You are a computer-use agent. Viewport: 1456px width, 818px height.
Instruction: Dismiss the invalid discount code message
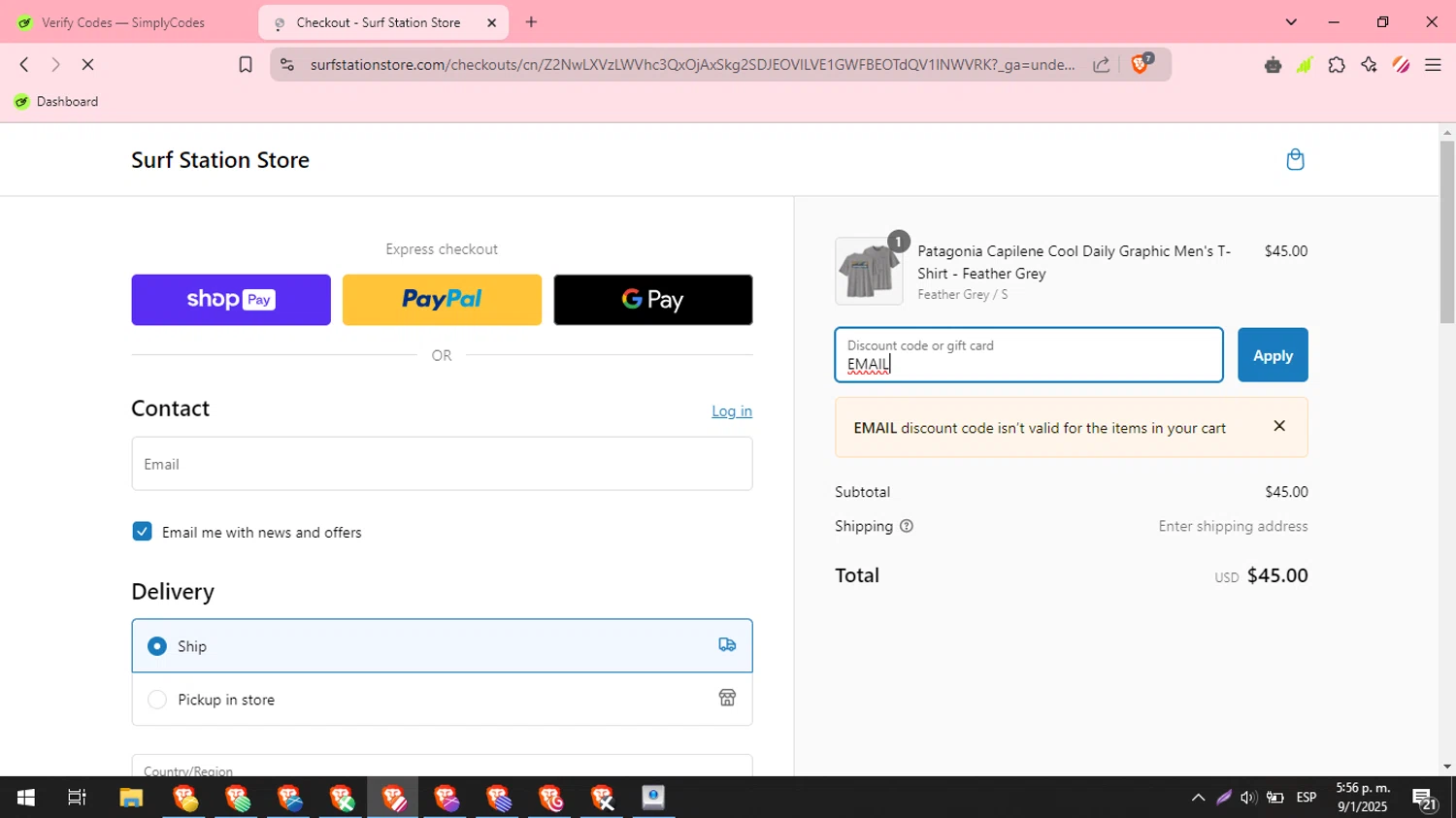click(1279, 426)
